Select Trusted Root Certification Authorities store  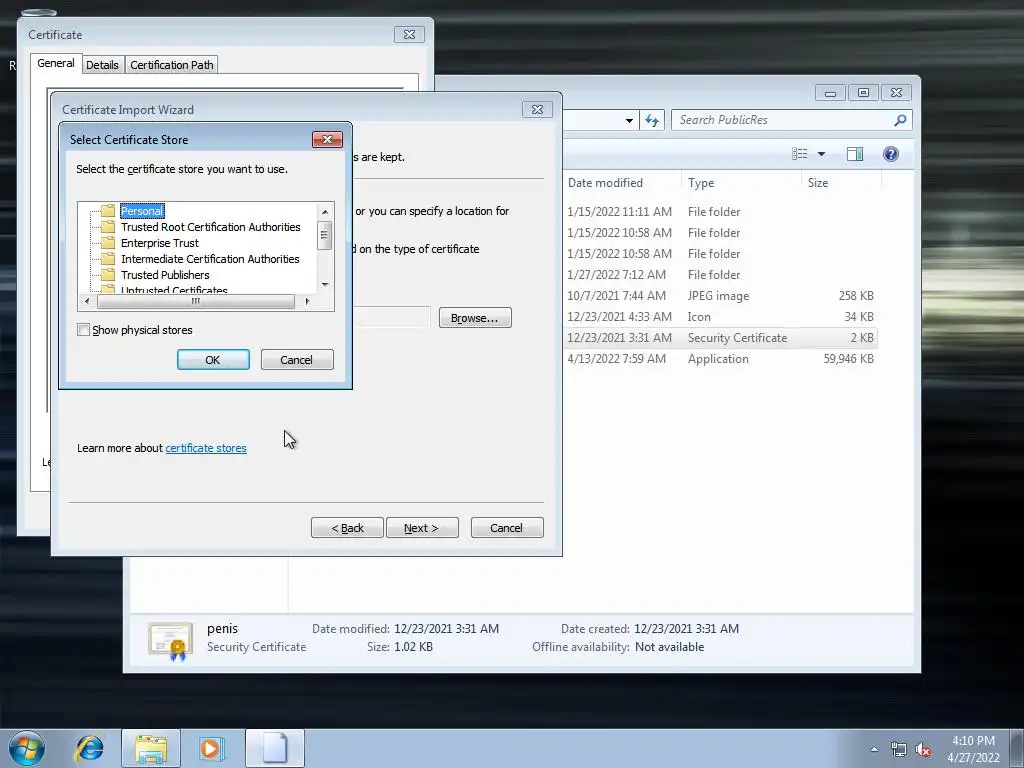[x=210, y=227]
